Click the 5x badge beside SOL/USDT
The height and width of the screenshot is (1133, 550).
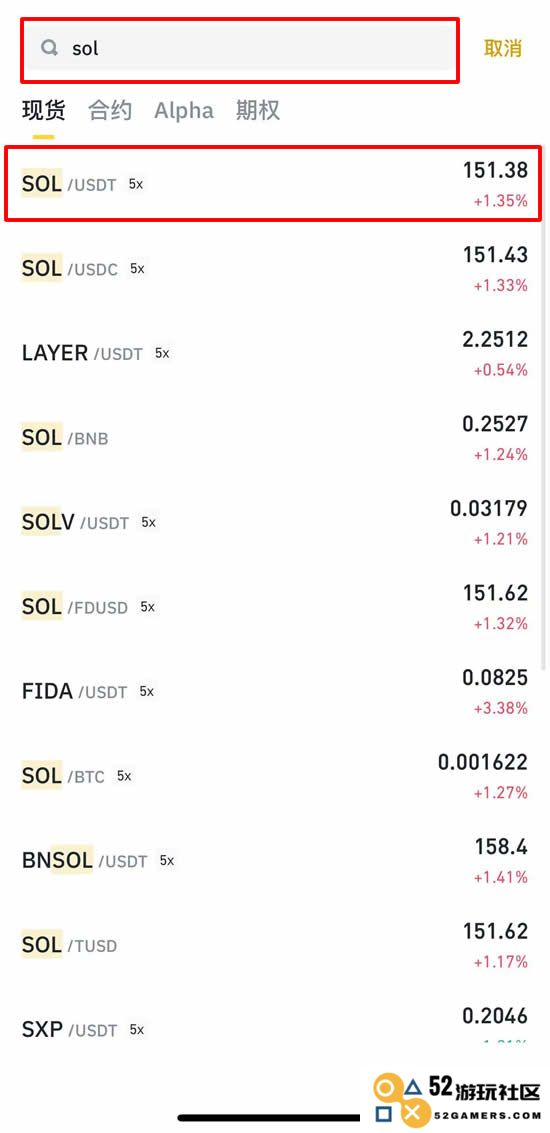[136, 184]
